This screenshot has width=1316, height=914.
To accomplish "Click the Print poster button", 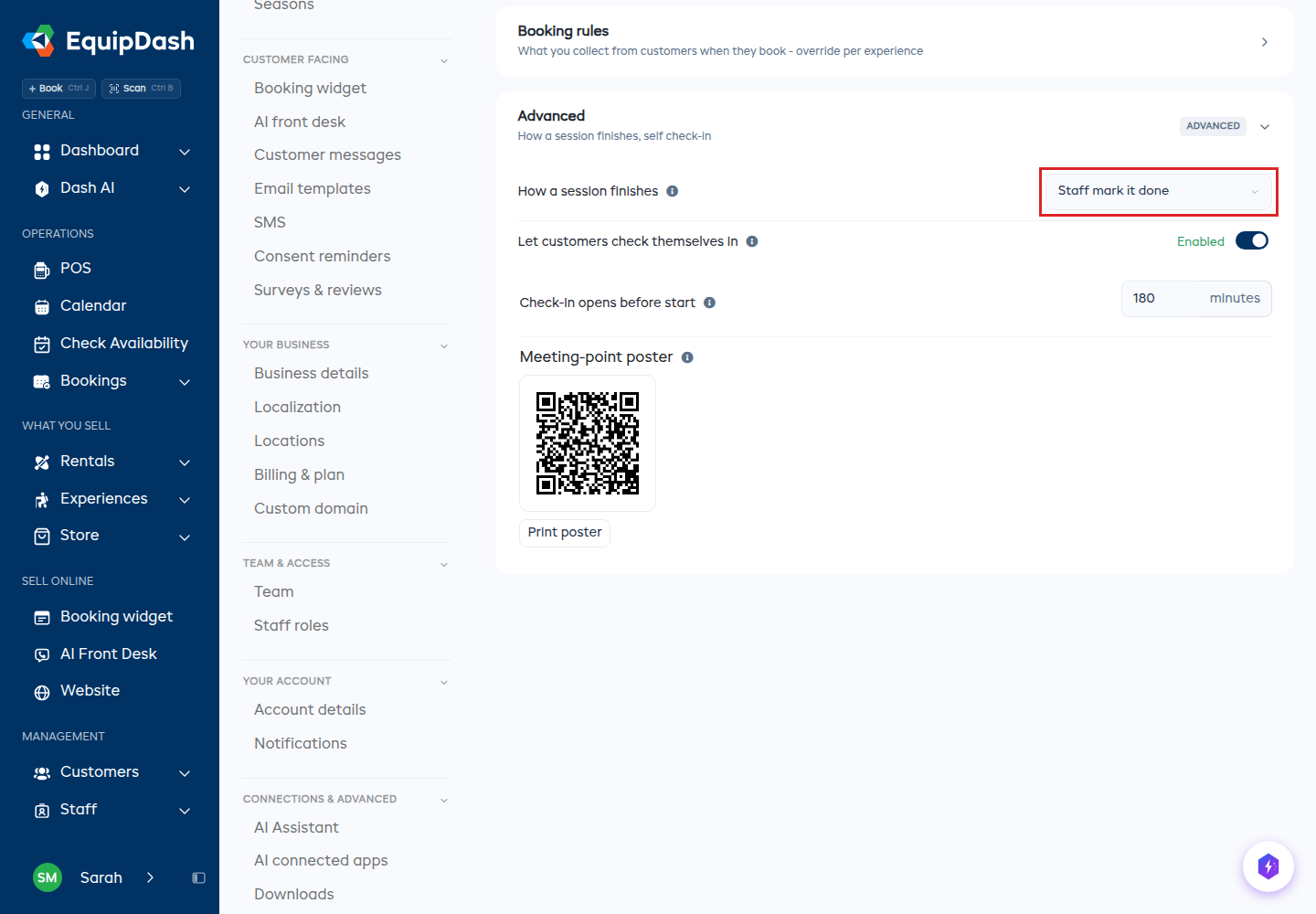I will pos(565,532).
